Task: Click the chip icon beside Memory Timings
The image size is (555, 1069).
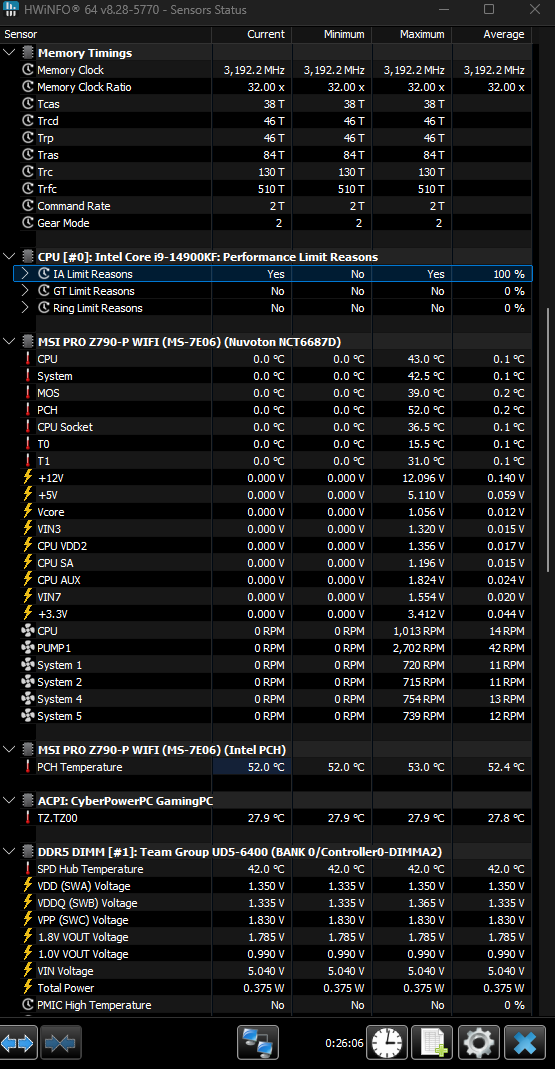Action: [28, 52]
